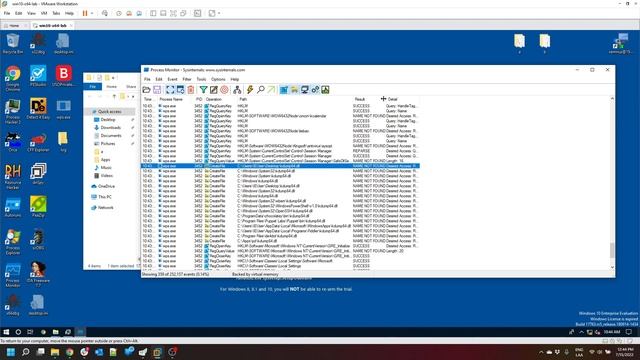
Task: Open dropdown arrow next to VMware pause button
Action: pos(92,13)
